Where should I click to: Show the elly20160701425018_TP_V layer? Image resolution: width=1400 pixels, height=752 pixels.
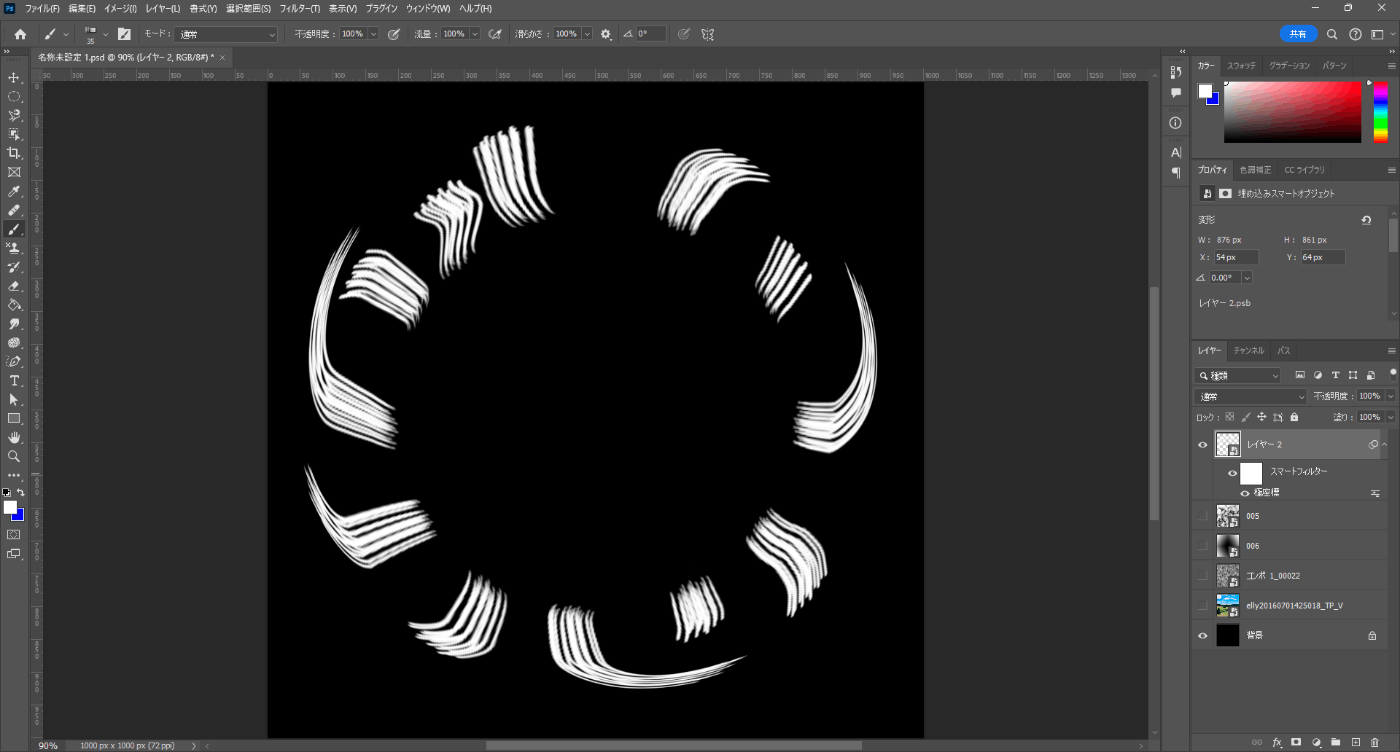tap(1203, 605)
